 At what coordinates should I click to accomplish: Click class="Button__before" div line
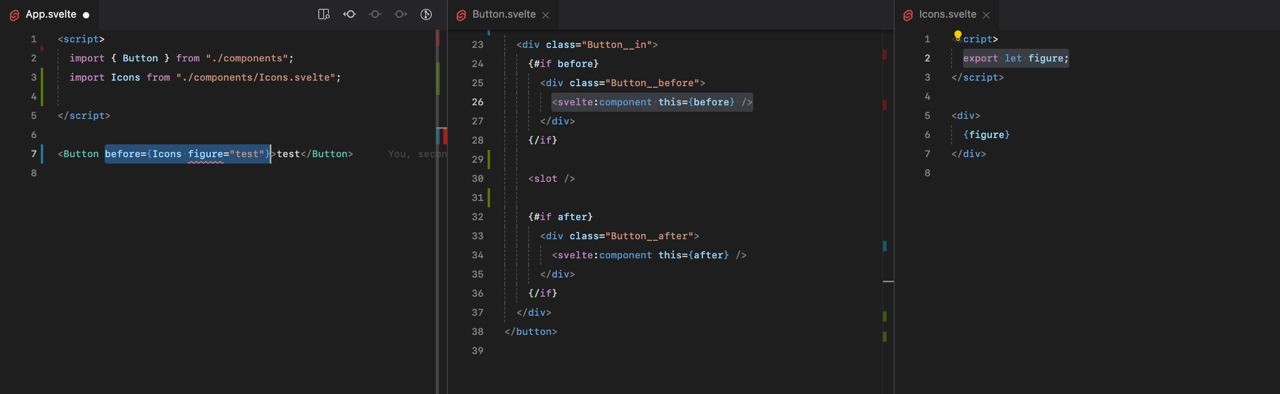622,83
